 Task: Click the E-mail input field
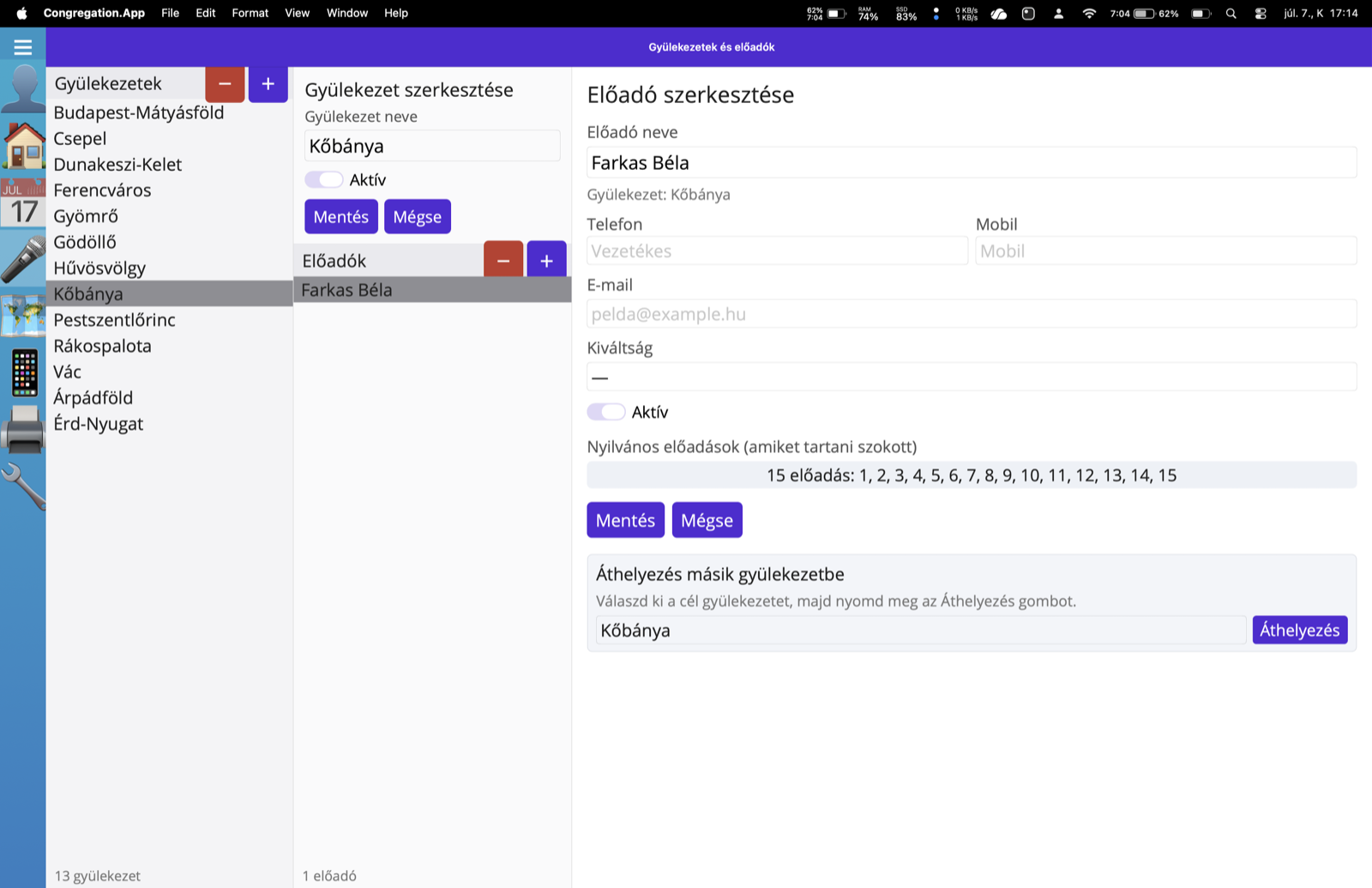click(972, 314)
